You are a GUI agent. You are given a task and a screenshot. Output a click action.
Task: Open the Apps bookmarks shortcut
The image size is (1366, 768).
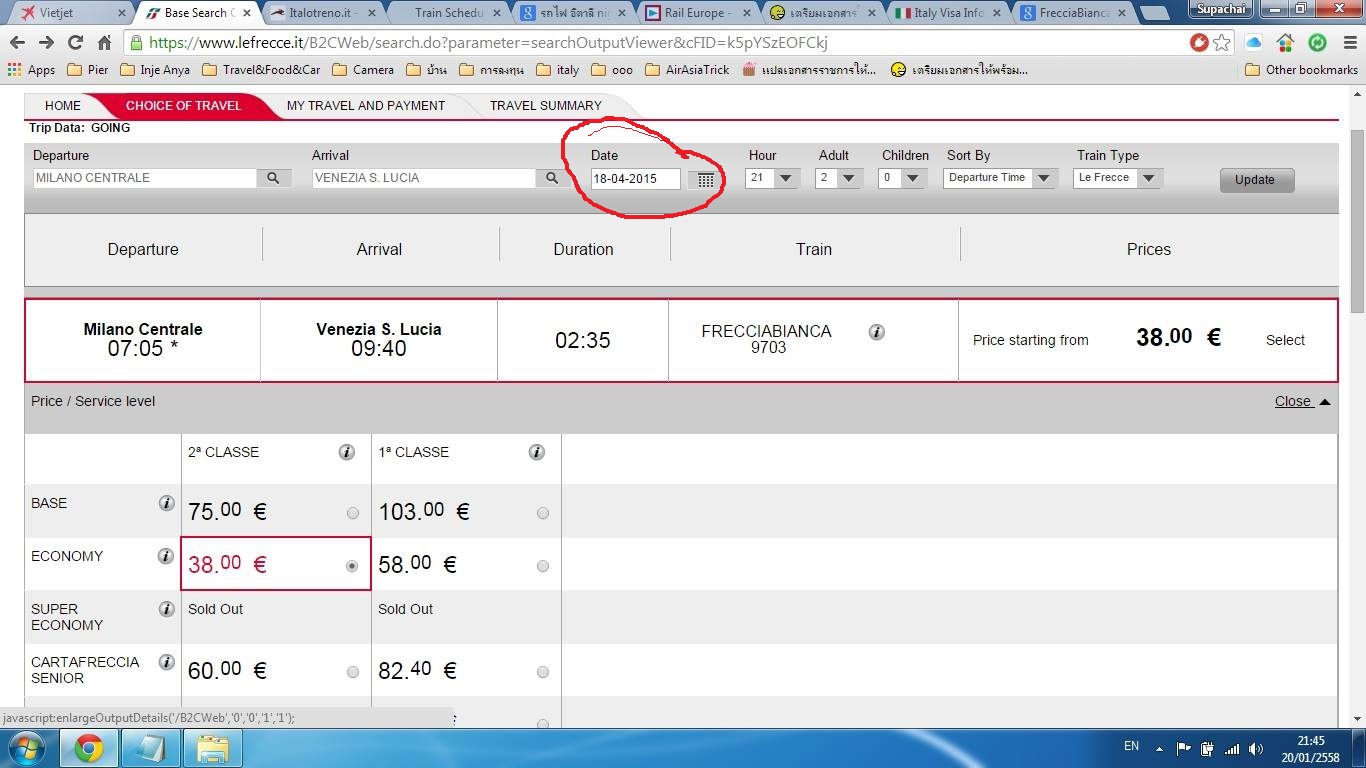pyautogui.click(x=31, y=70)
